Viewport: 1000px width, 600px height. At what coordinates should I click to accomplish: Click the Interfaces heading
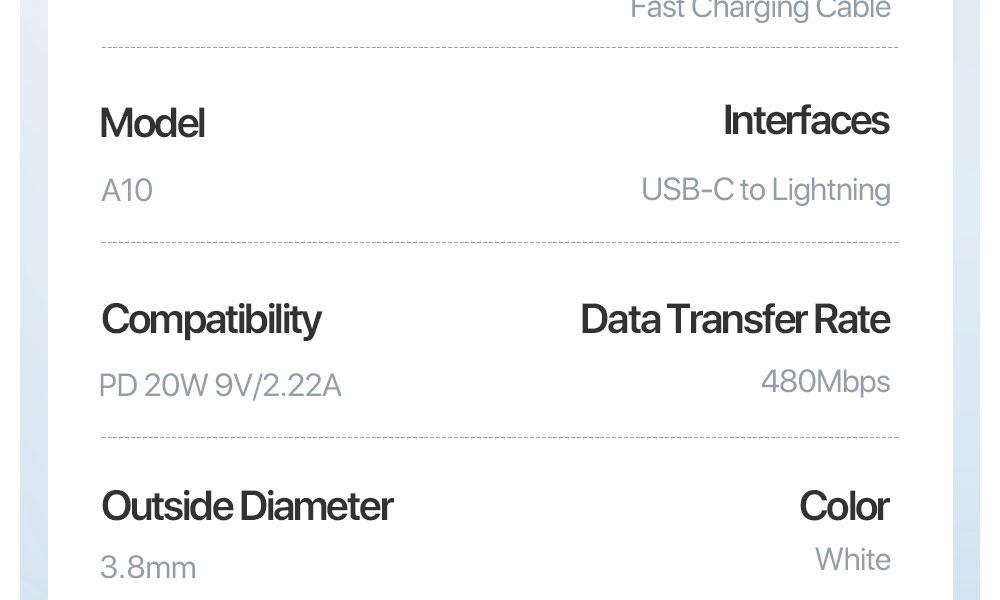(806, 121)
